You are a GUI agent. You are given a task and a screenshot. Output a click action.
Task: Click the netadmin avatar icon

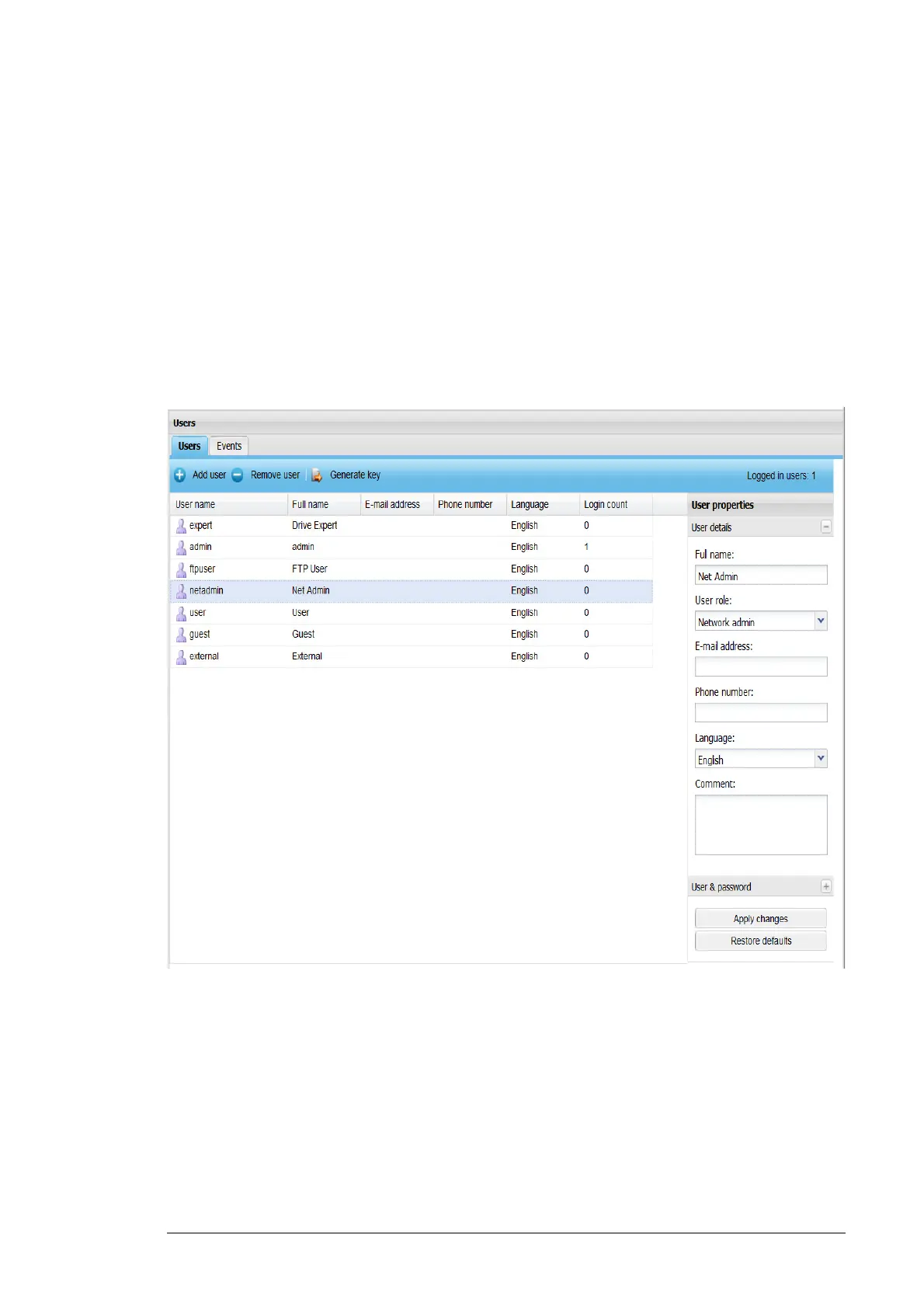tap(181, 591)
